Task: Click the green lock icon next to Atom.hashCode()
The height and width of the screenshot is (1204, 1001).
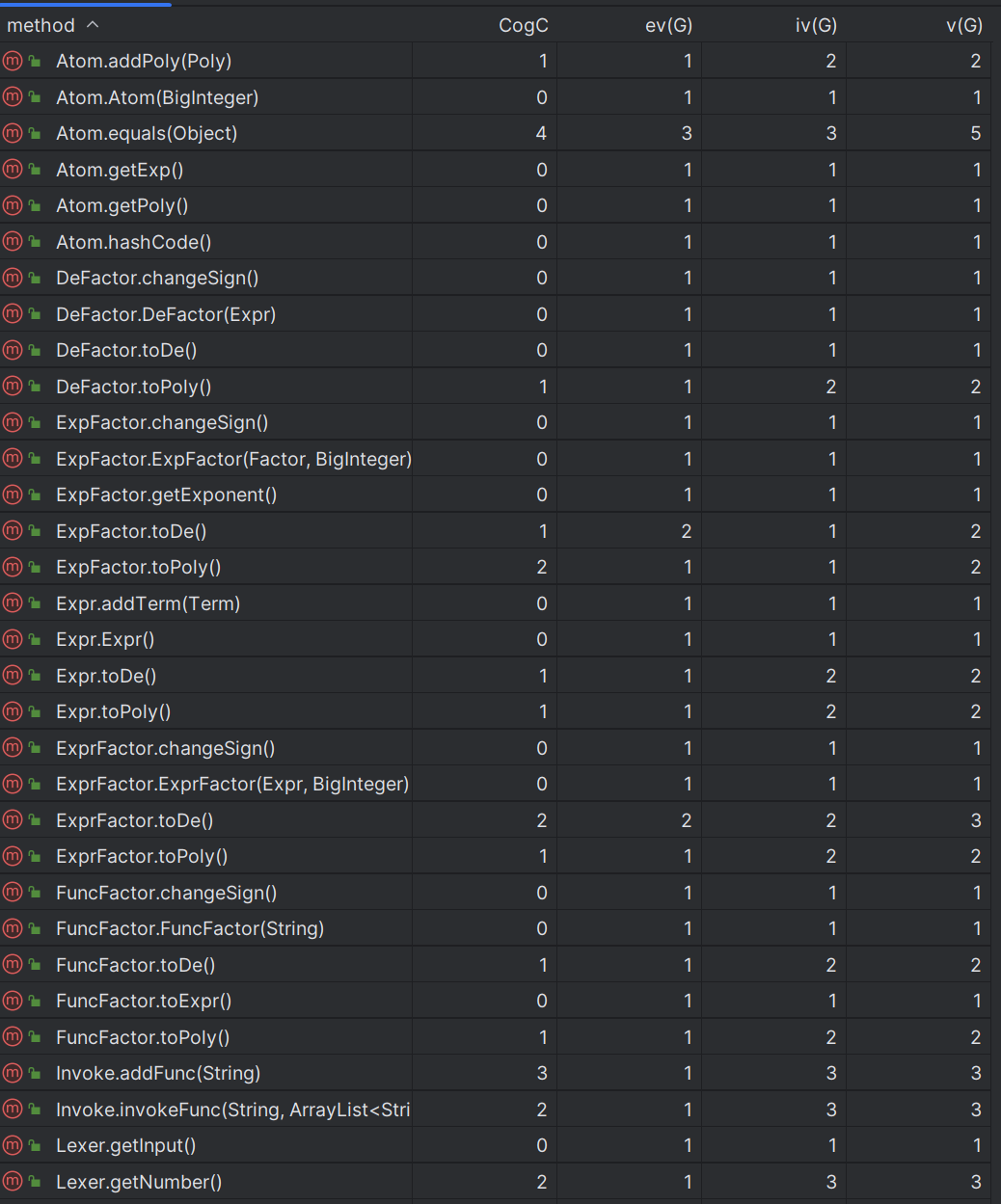Action: tap(35, 242)
